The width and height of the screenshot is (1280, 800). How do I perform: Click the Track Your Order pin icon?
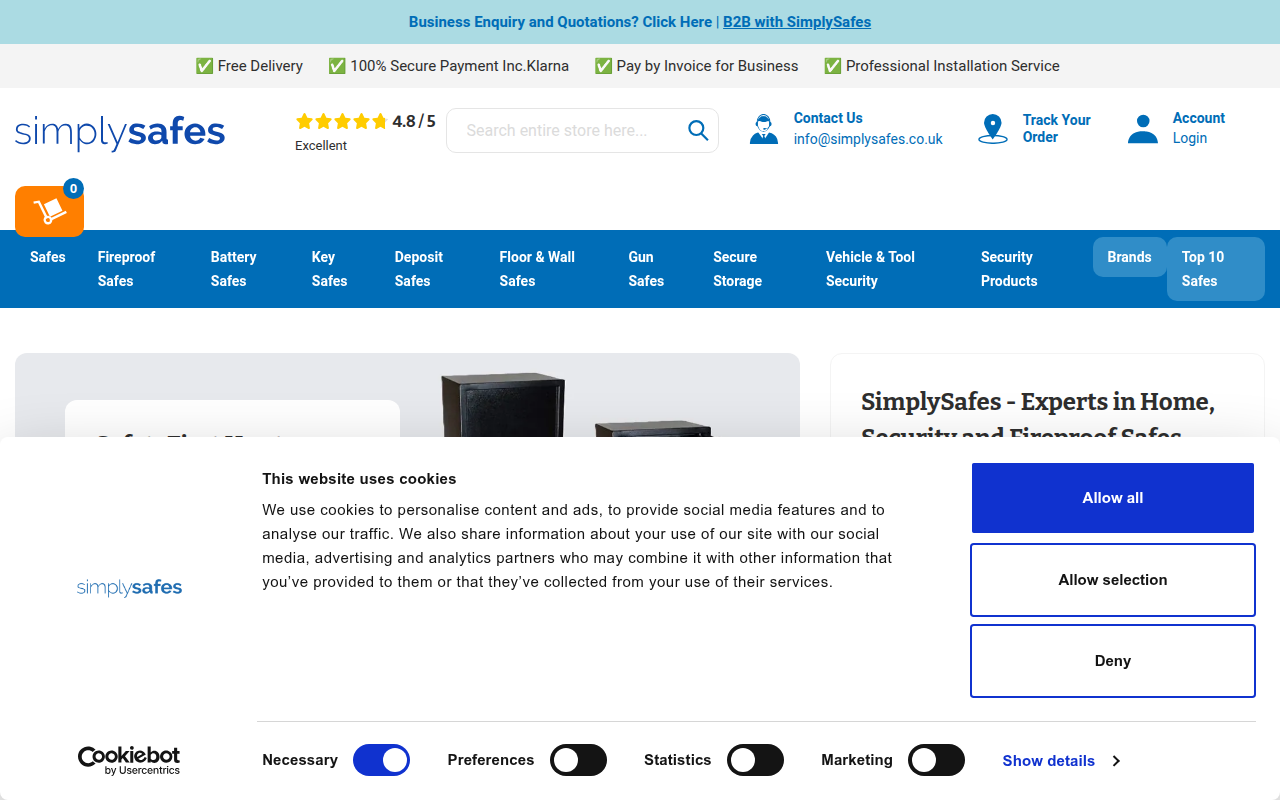click(x=993, y=129)
